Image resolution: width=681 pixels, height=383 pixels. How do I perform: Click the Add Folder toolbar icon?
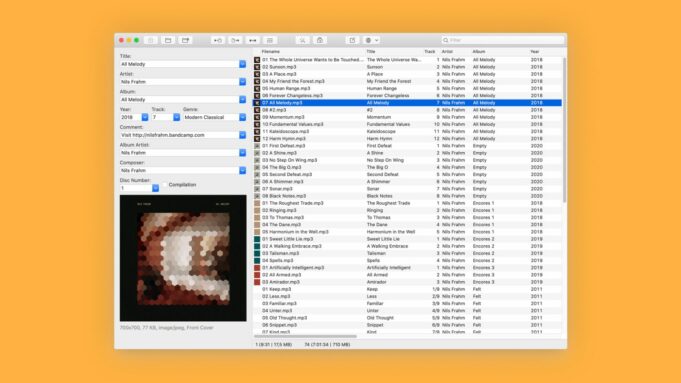point(185,40)
